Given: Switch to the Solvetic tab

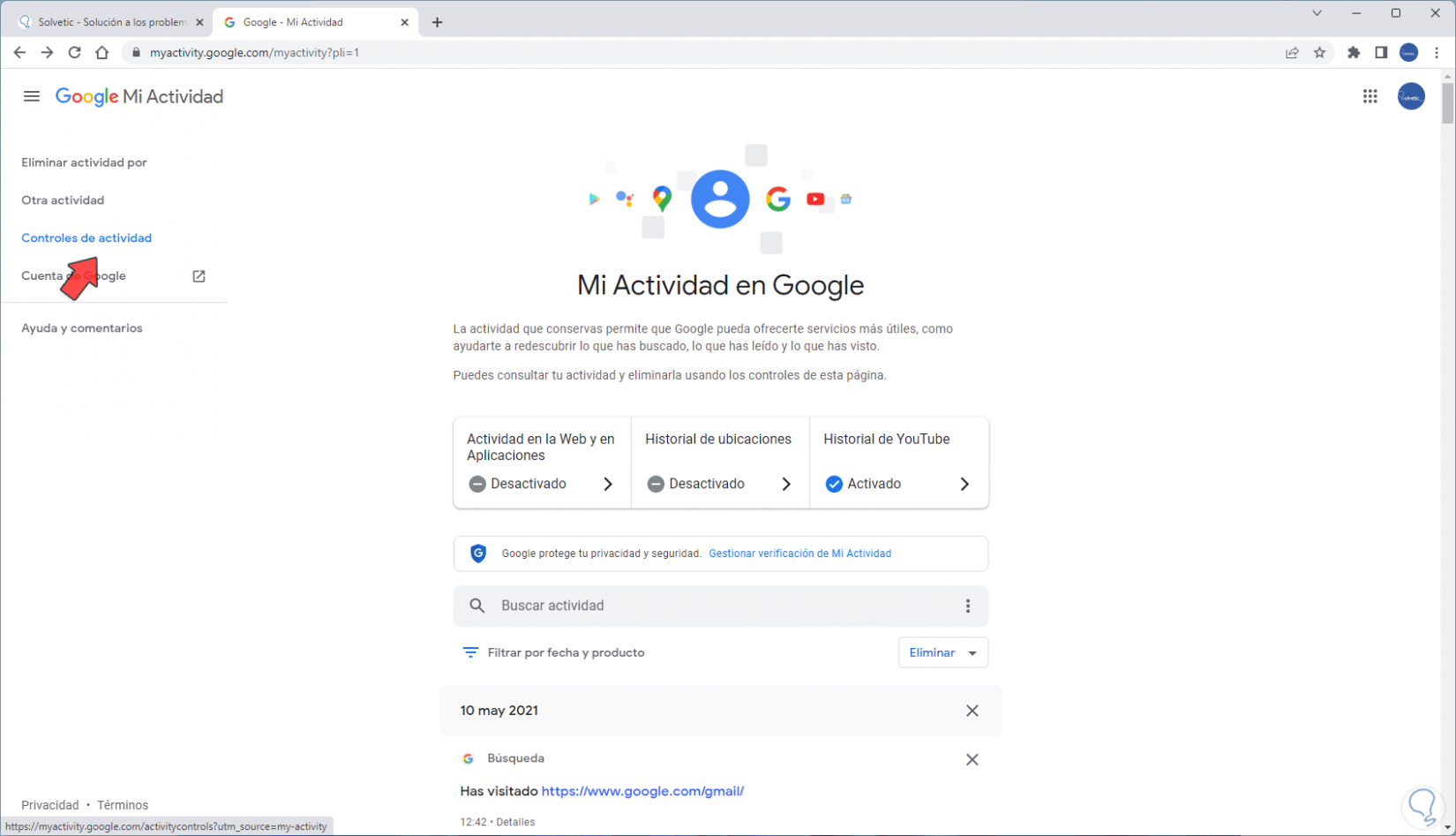Looking at the screenshot, I should tap(110, 22).
